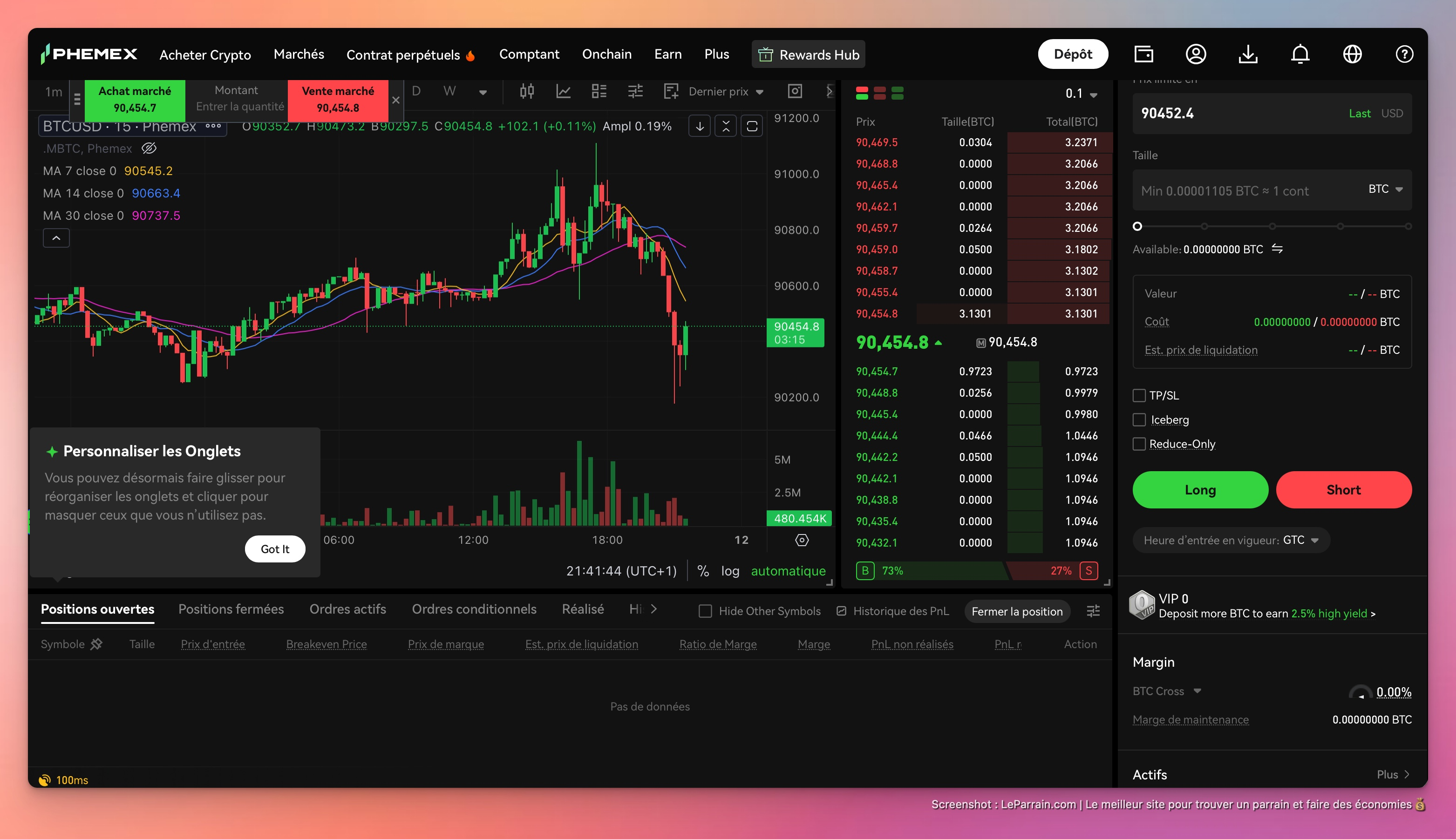This screenshot has height=839, width=1456.
Task: Toggle Historique des PnL
Action: click(x=892, y=611)
